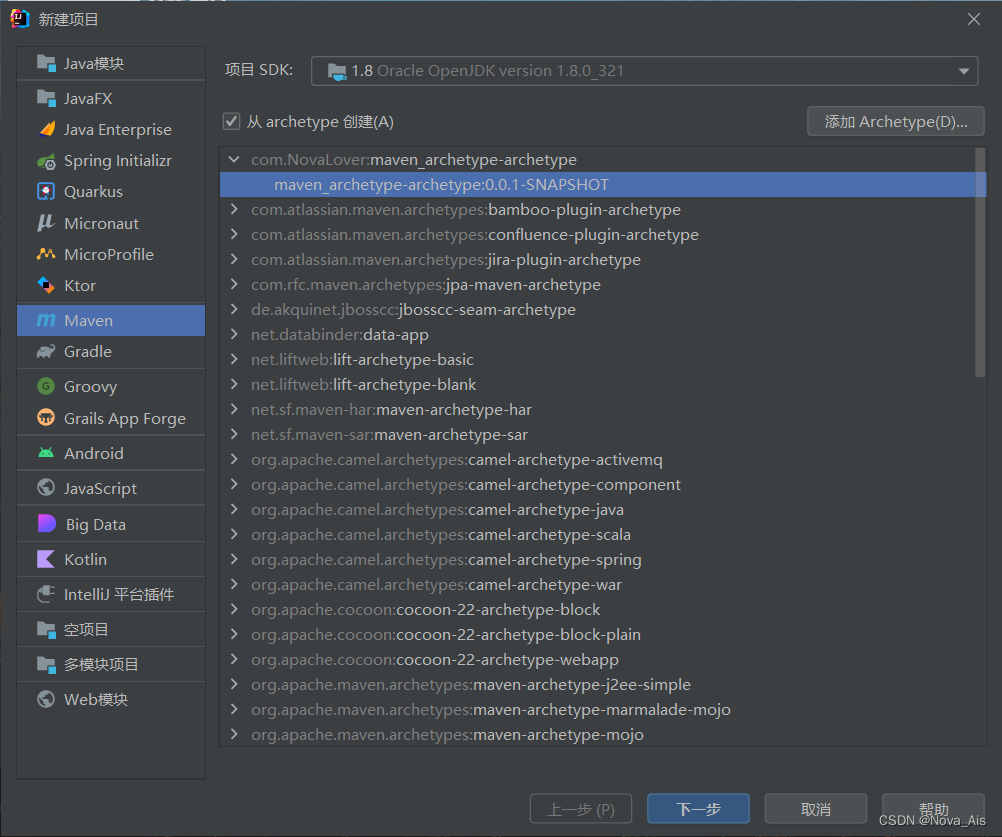Expand the maven-archetype-sar node
This screenshot has width=1002, height=837.
(x=235, y=434)
